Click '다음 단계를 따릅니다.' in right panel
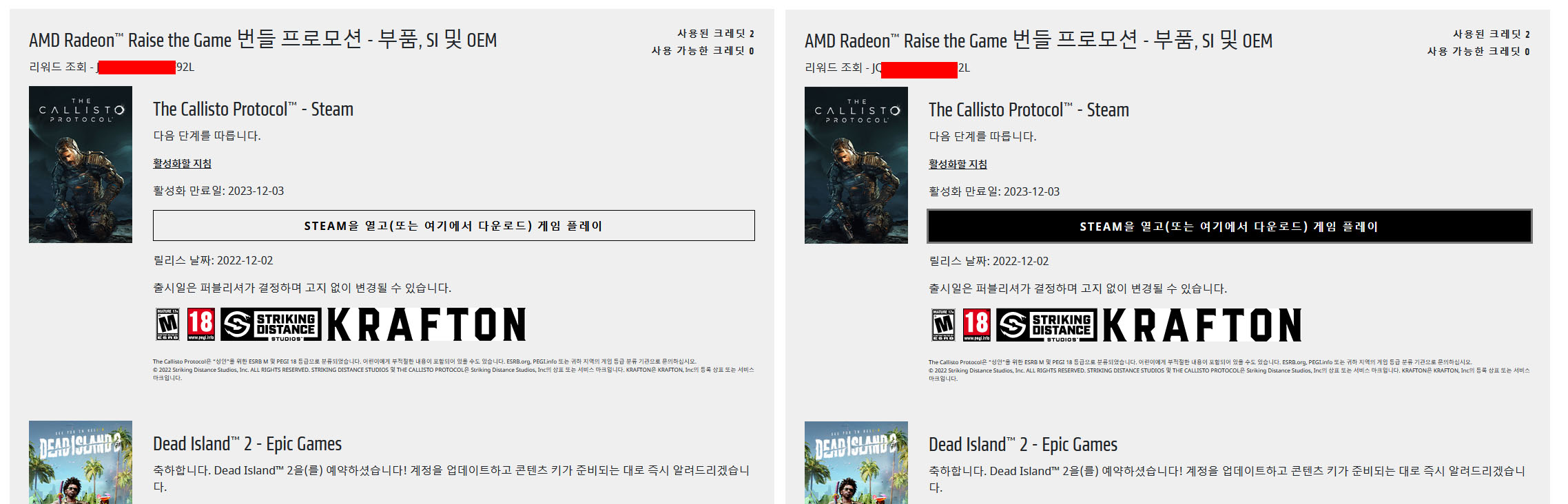This screenshot has height=504, width=1568. tap(982, 136)
